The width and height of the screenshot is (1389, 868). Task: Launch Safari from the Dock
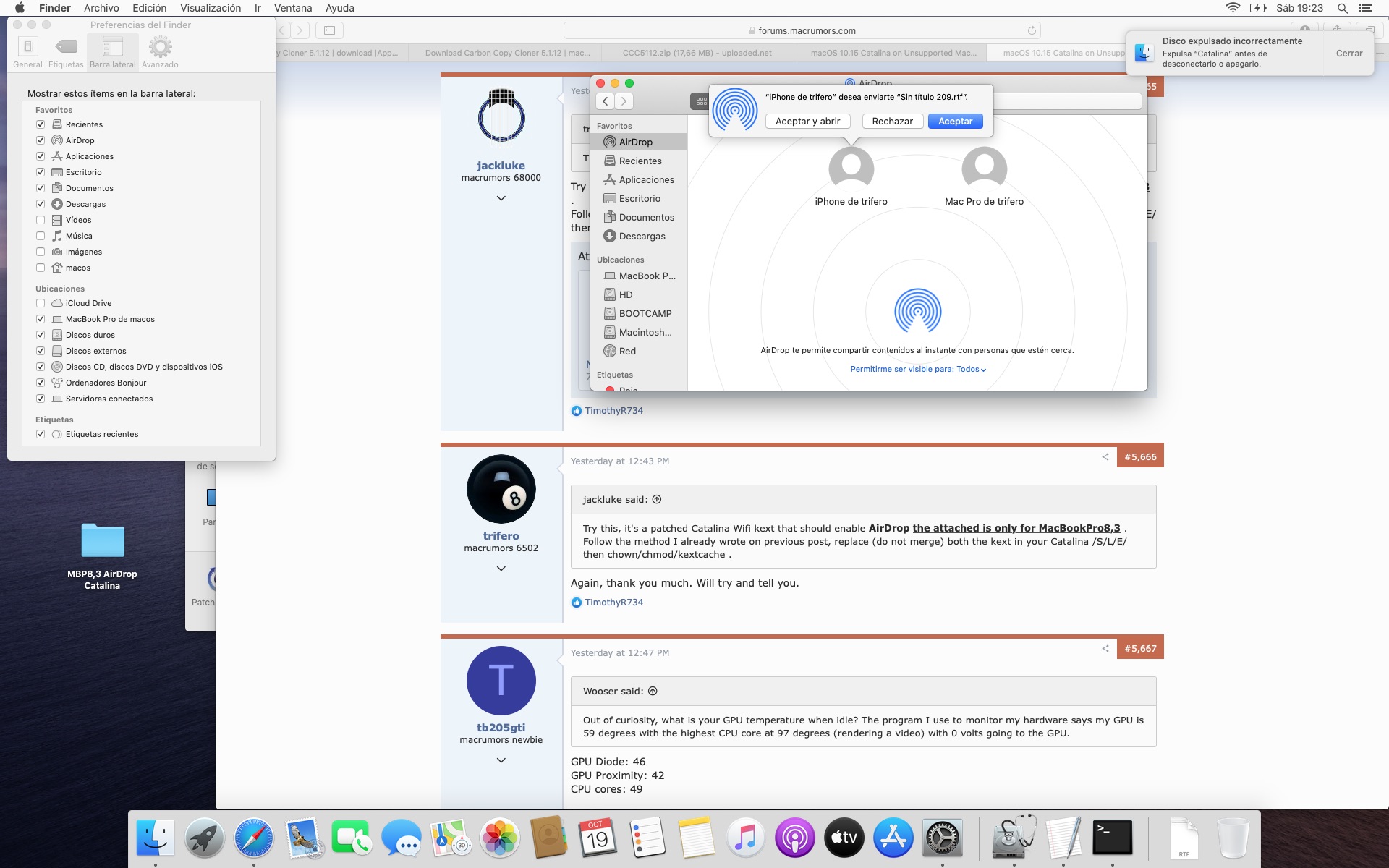tap(254, 838)
